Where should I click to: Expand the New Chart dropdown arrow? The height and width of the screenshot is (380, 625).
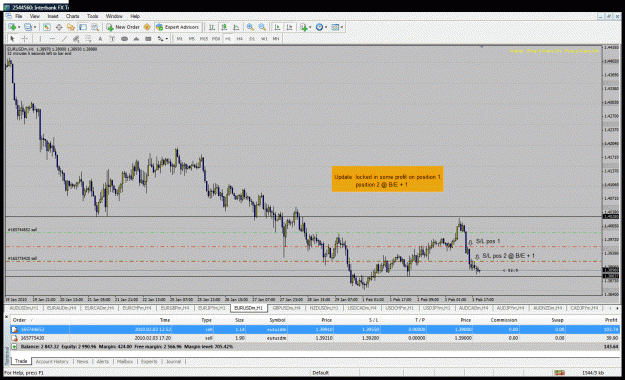[x=19, y=27]
